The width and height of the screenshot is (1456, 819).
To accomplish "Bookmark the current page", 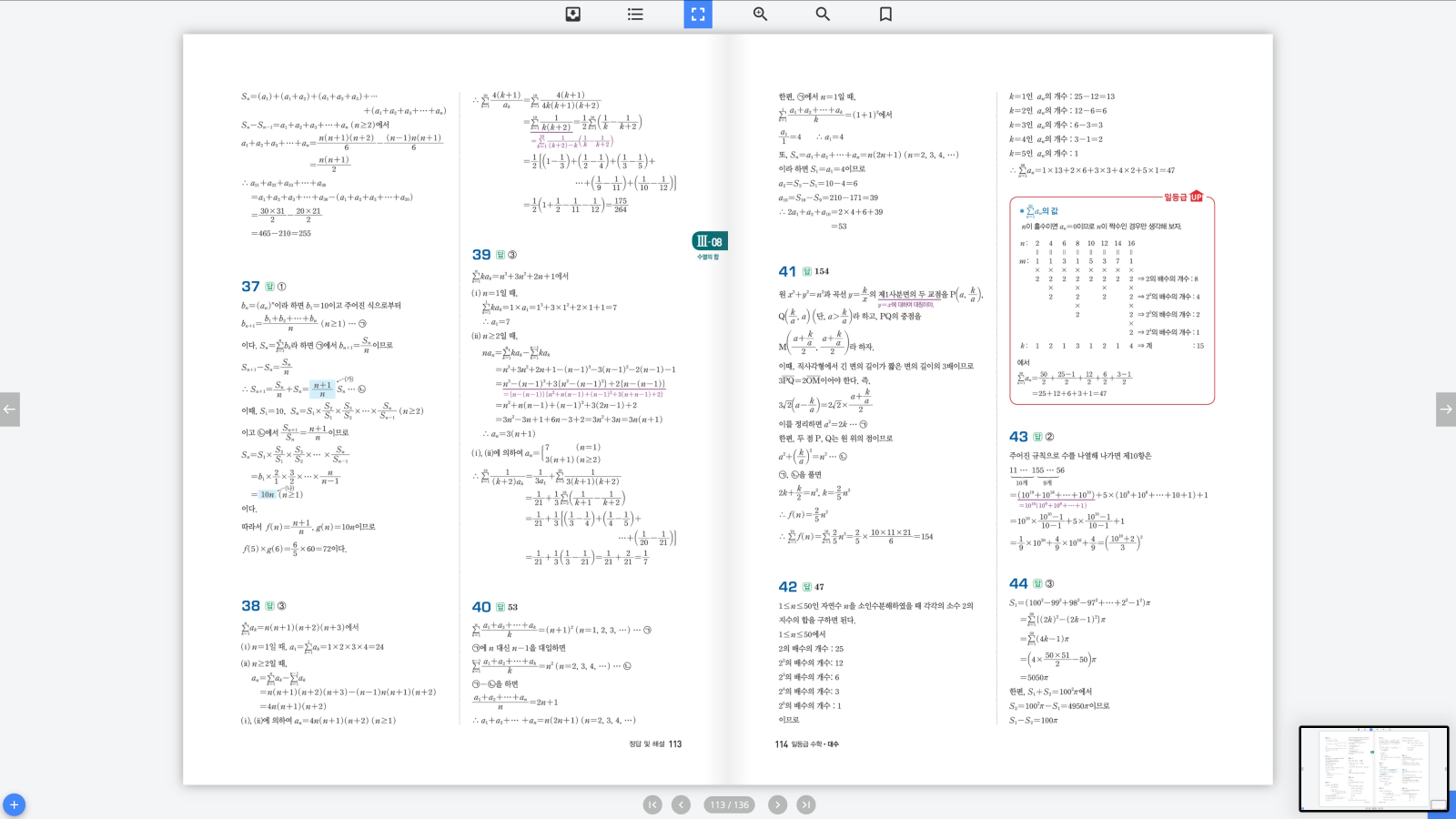I will (885, 15).
